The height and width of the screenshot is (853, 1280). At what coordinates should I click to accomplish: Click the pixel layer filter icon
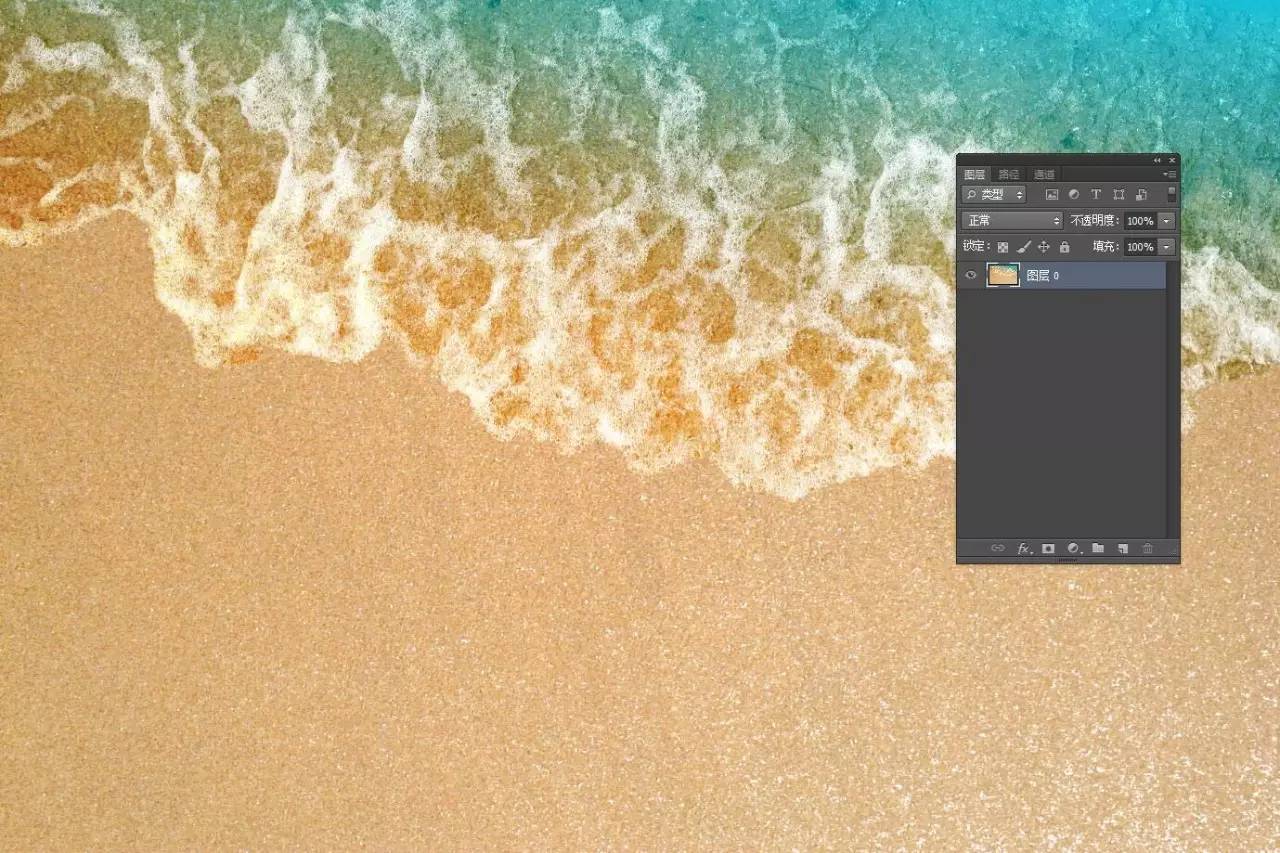click(1052, 195)
